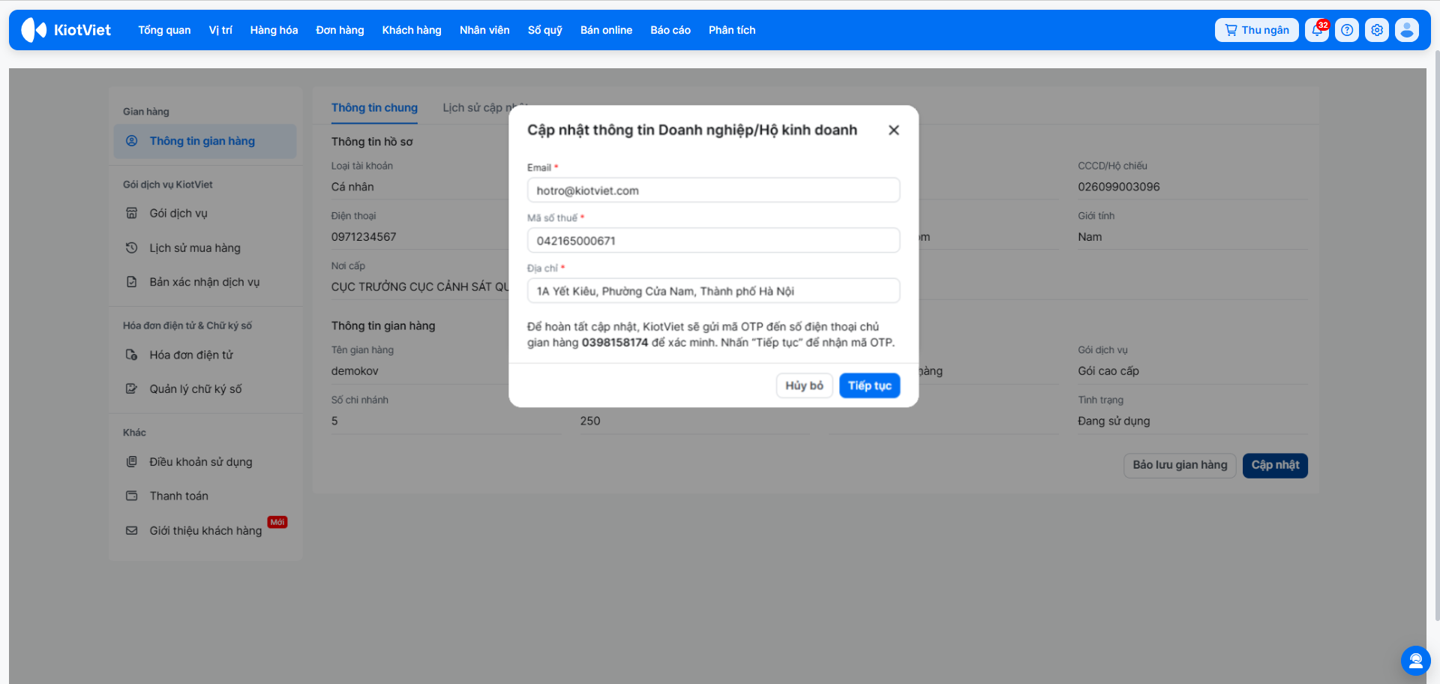This screenshot has width=1440, height=684.
Task: Click the Thu ngân button
Action: (x=1257, y=30)
